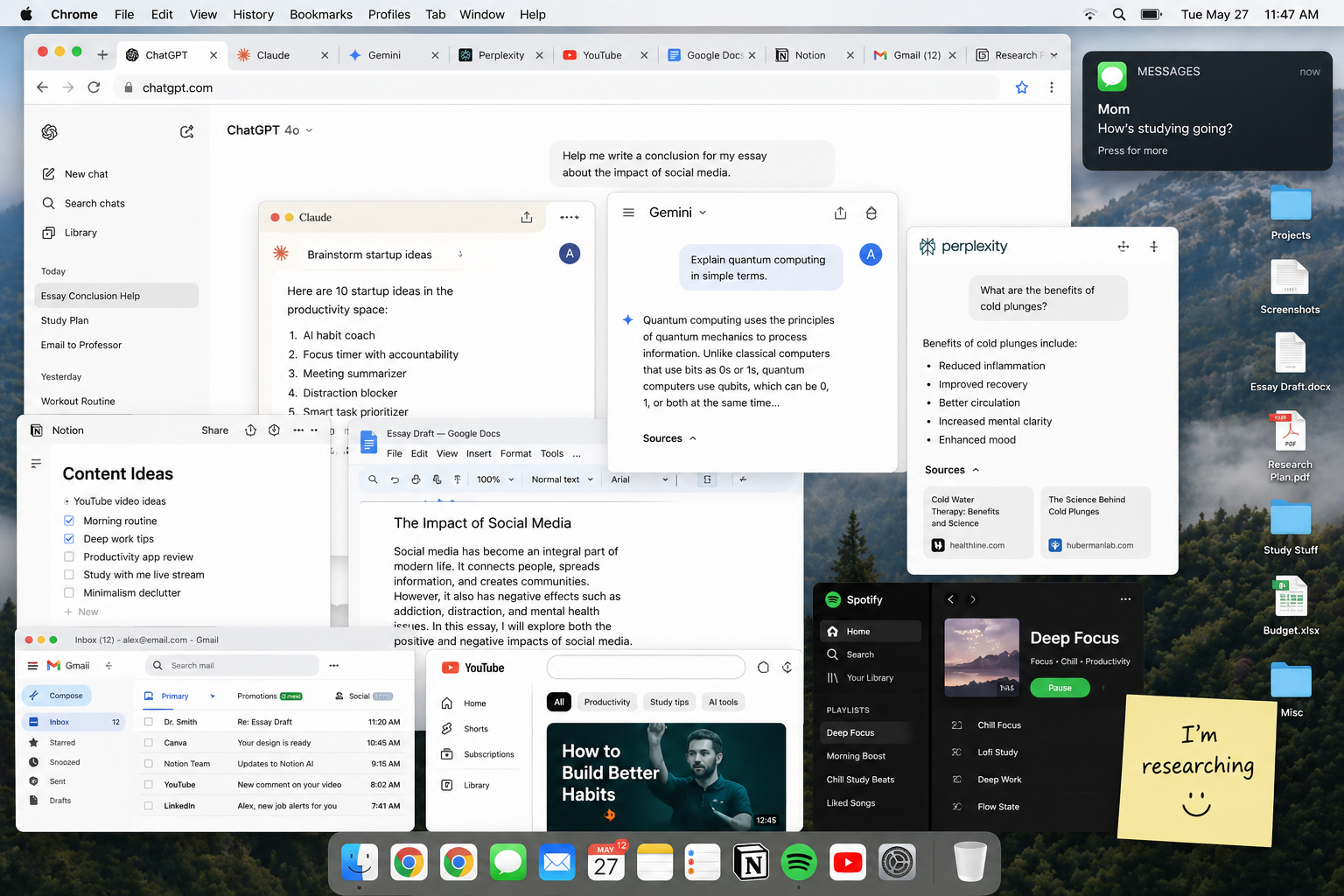Click the print icon in Google Docs toolbar

(x=416, y=479)
